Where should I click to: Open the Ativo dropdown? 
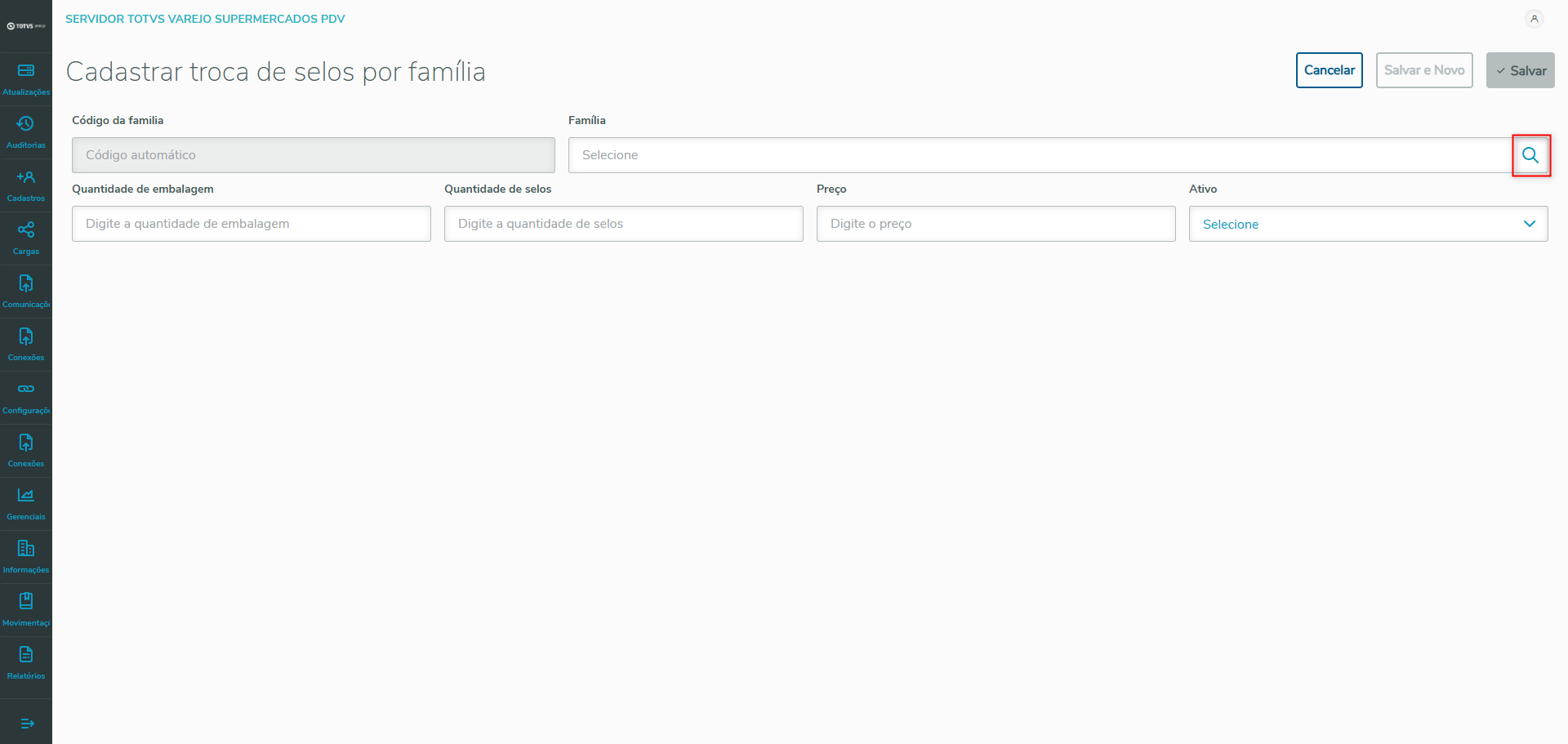click(x=1368, y=224)
